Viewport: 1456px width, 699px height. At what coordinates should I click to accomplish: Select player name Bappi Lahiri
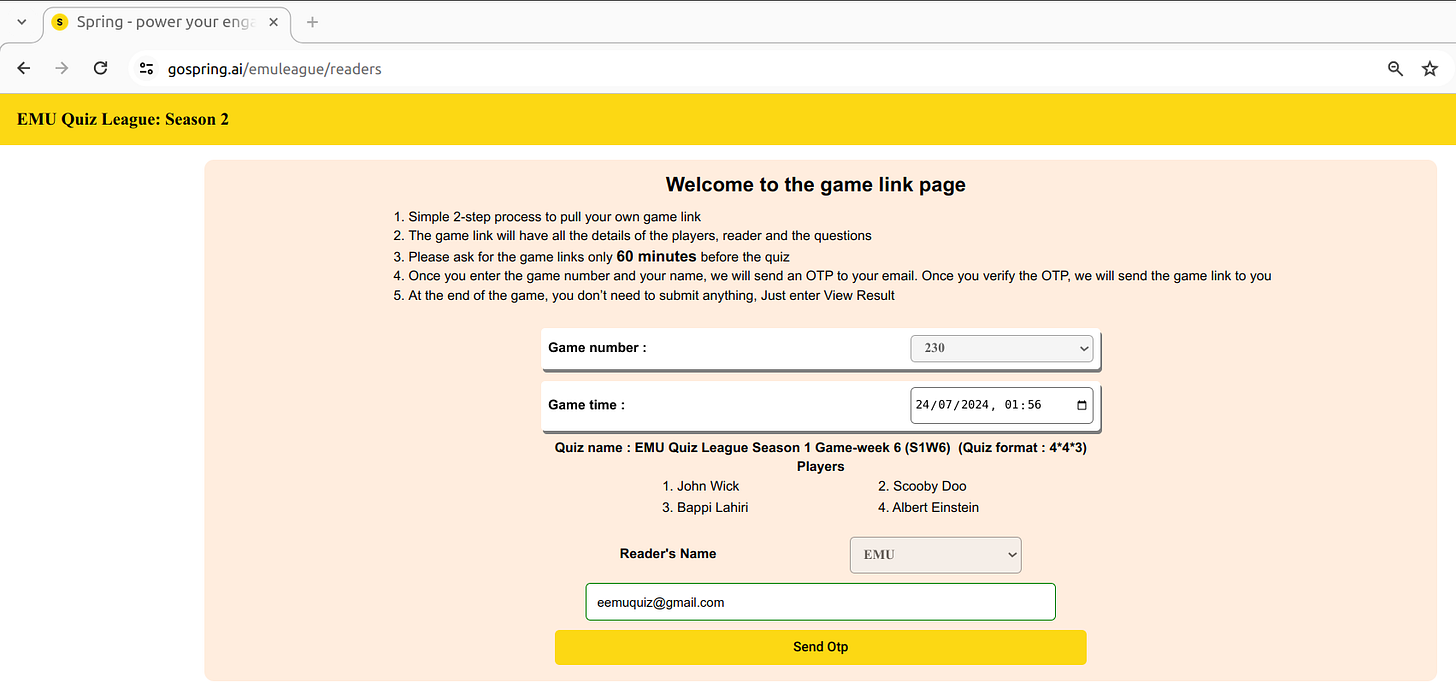(x=712, y=507)
